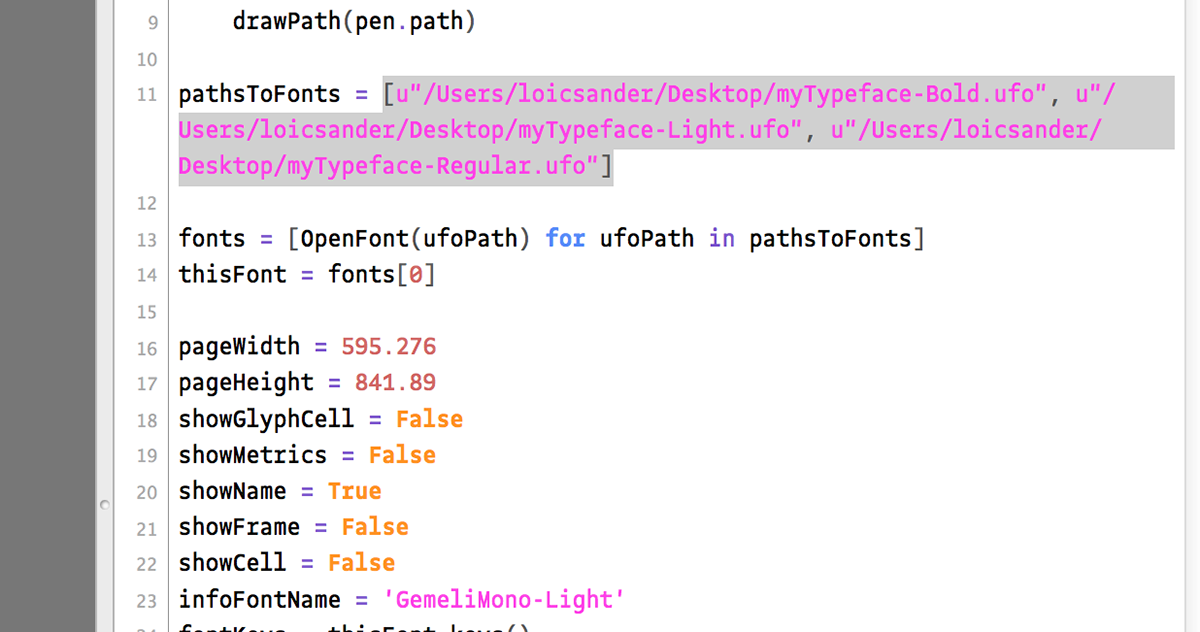Click the 'for' keyword on line 13
The image size is (1200, 632).
565,239
